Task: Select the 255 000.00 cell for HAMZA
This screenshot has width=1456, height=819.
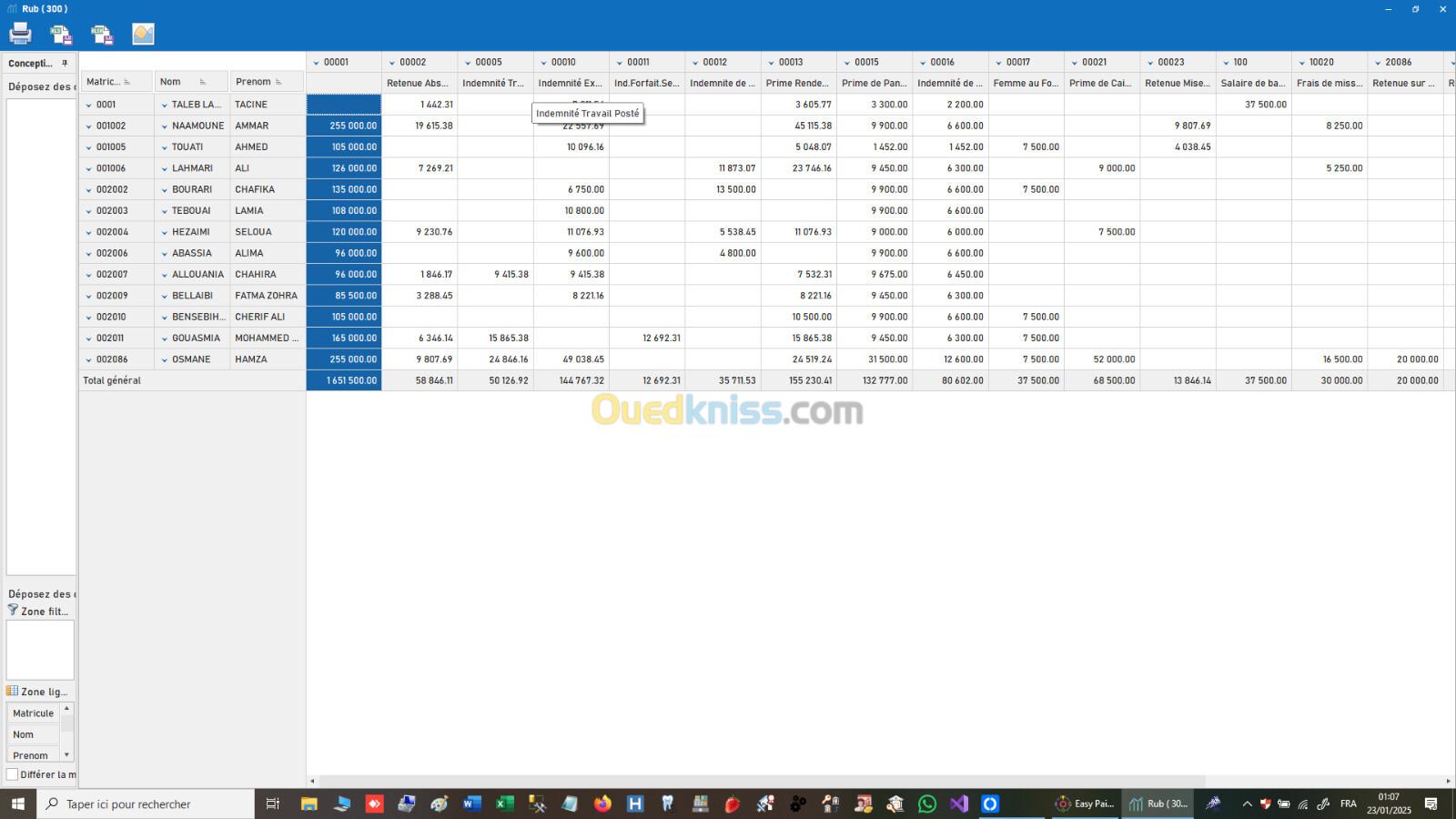Action: click(x=344, y=359)
